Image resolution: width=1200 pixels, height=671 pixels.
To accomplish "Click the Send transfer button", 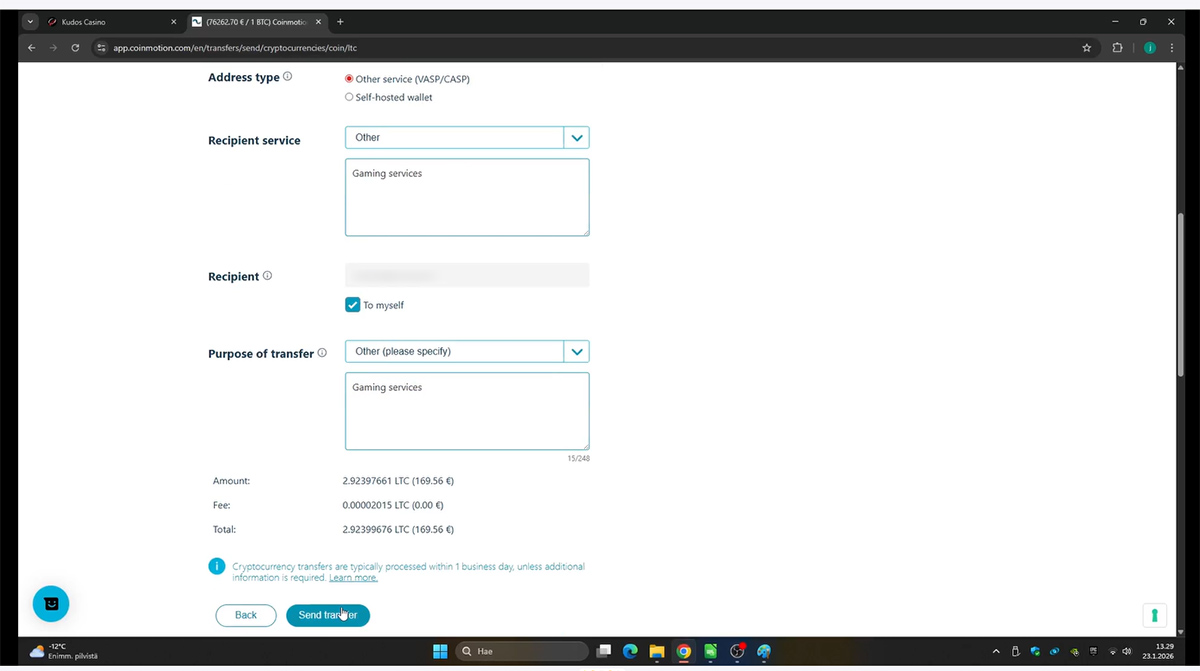I will coord(328,615).
